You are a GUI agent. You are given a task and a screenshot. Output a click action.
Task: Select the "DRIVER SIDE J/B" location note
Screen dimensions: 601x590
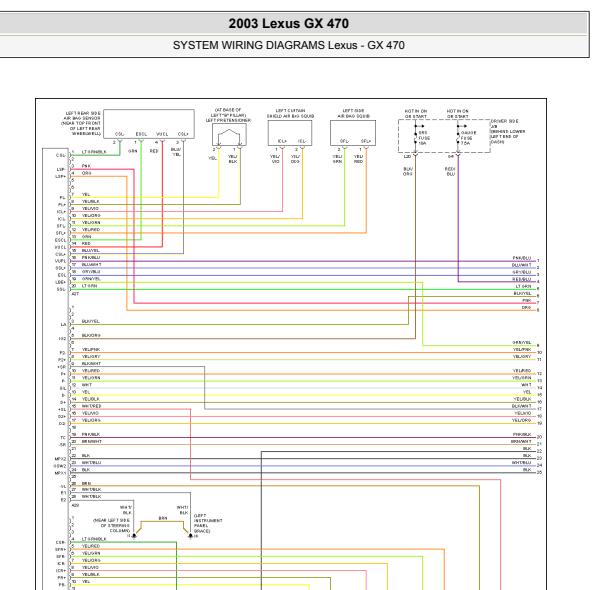pos(508,131)
